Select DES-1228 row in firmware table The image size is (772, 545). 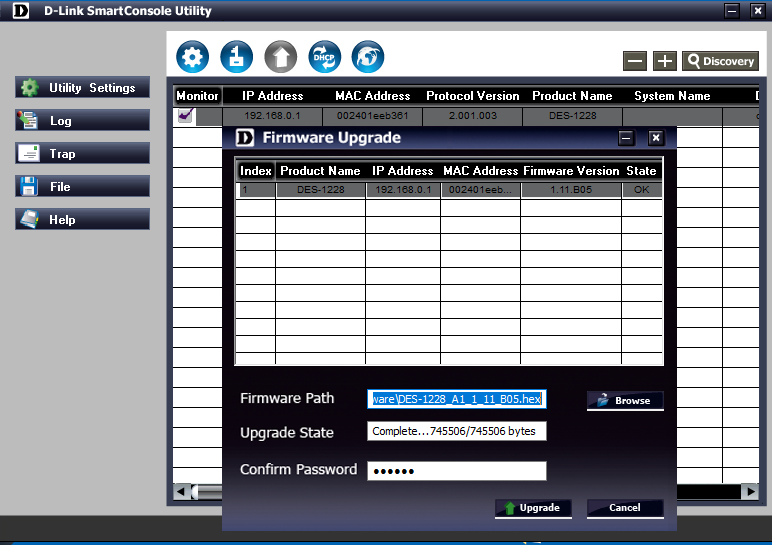[x=448, y=189]
